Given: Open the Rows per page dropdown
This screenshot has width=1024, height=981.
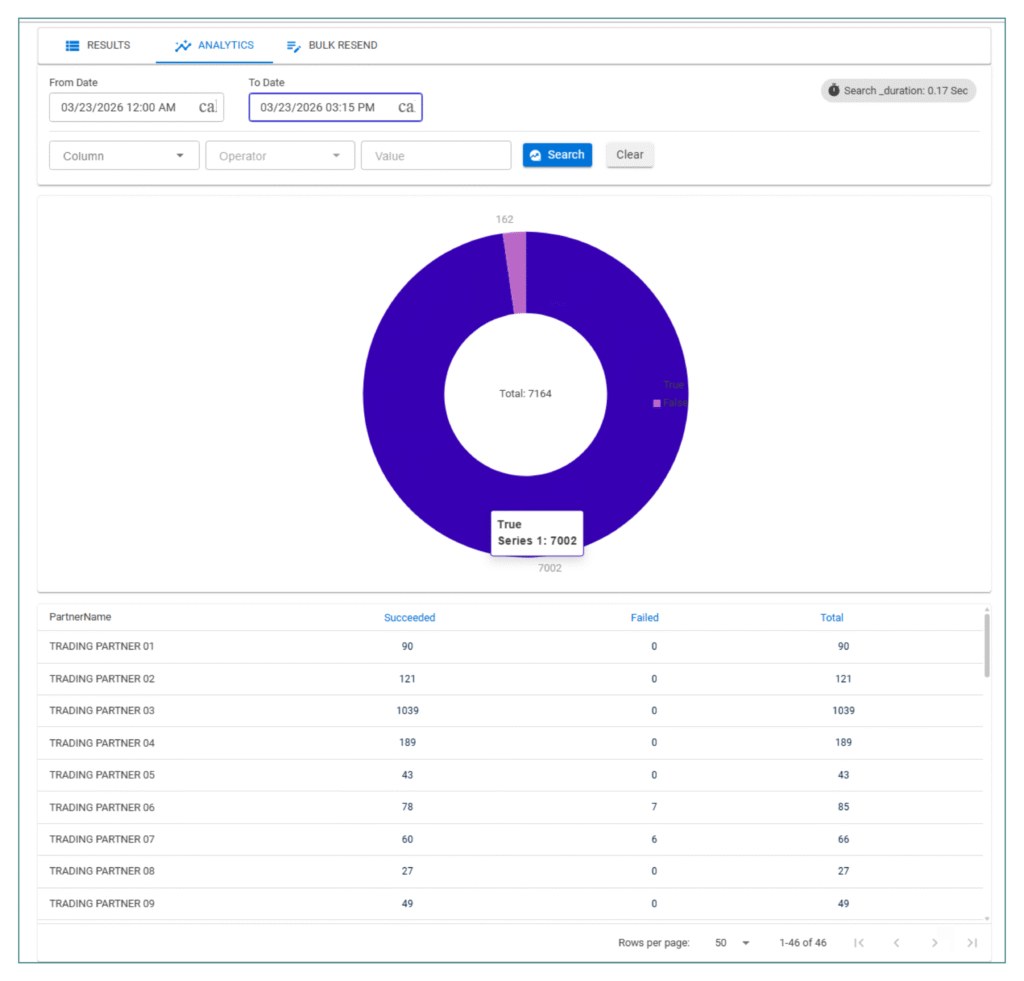Looking at the screenshot, I should click(x=731, y=942).
